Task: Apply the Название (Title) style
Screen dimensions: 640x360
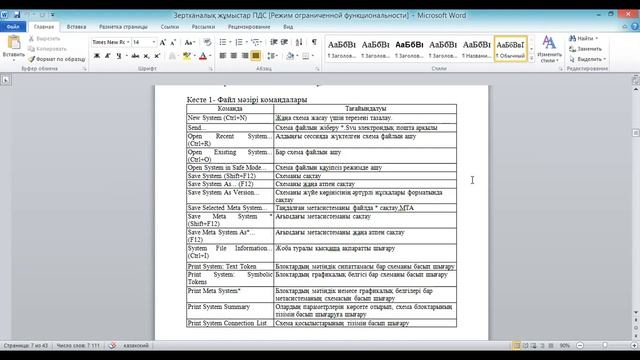Action: point(477,49)
